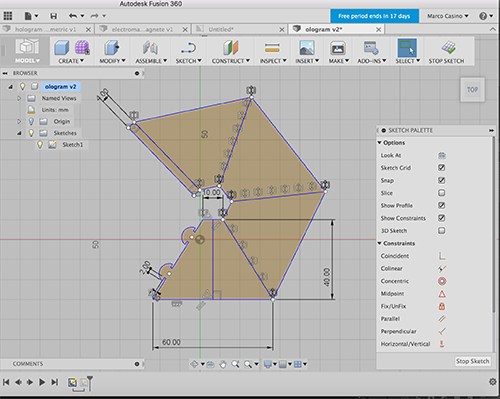Toggle visibility bulb of Origin folder
This screenshot has height=399, width=500.
31,121
